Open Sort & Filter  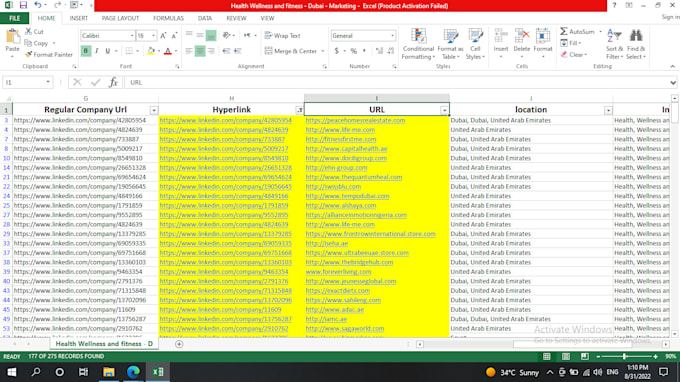[615, 44]
